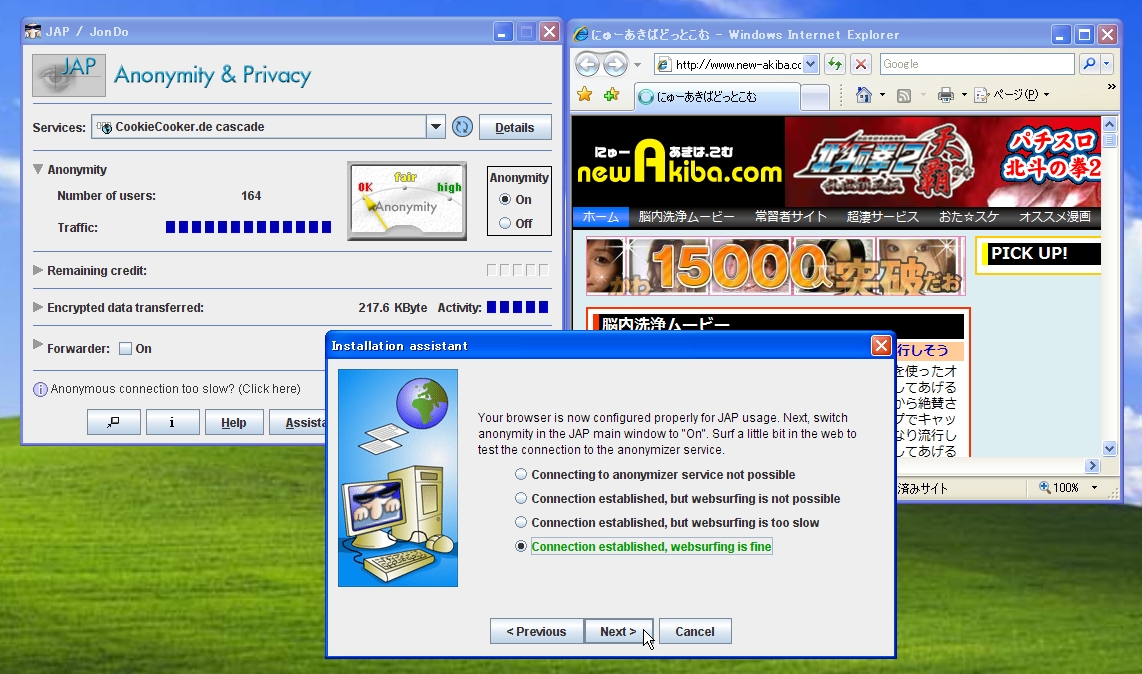Select 'Connection established, but websurfing is too slow'
This screenshot has height=674, width=1142.
pos(521,522)
